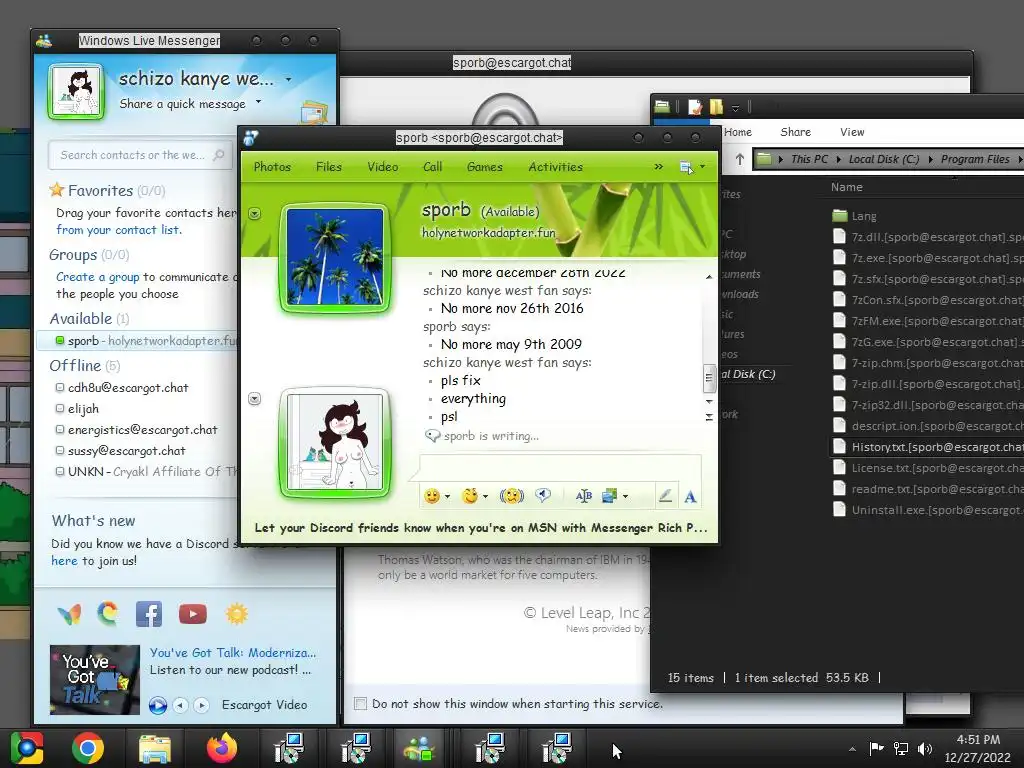Click the properties icon in Explorer quick access toolbar
The height and width of the screenshot is (768, 1024).
click(x=695, y=106)
